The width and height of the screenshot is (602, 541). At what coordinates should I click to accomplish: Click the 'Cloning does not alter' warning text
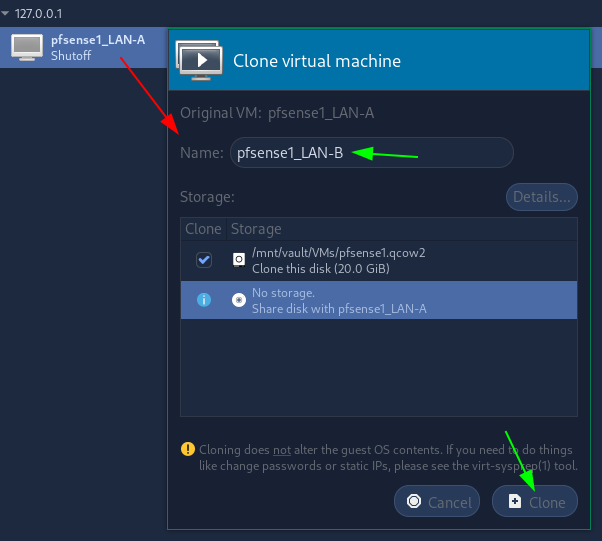click(388, 458)
